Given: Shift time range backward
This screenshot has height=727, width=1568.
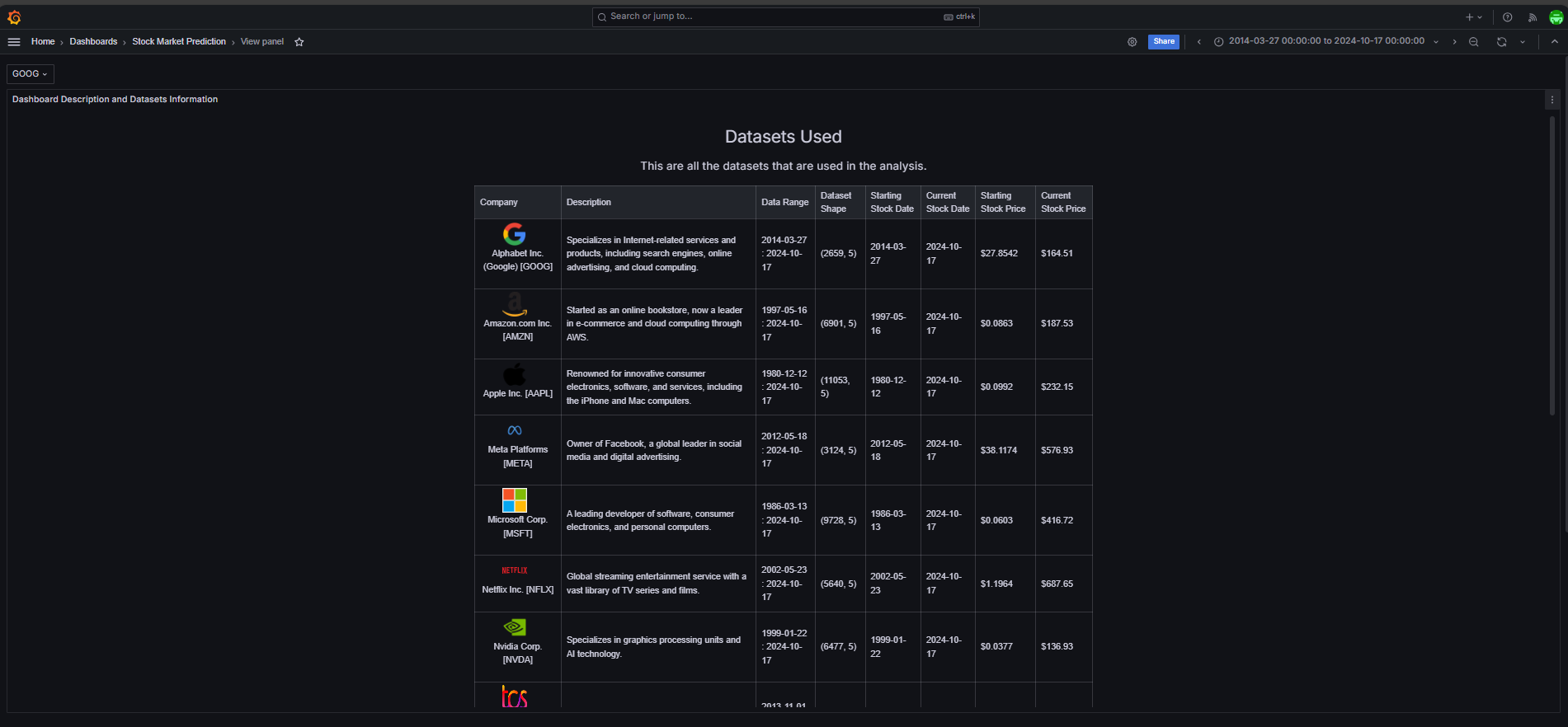Looking at the screenshot, I should pyautogui.click(x=1198, y=42).
